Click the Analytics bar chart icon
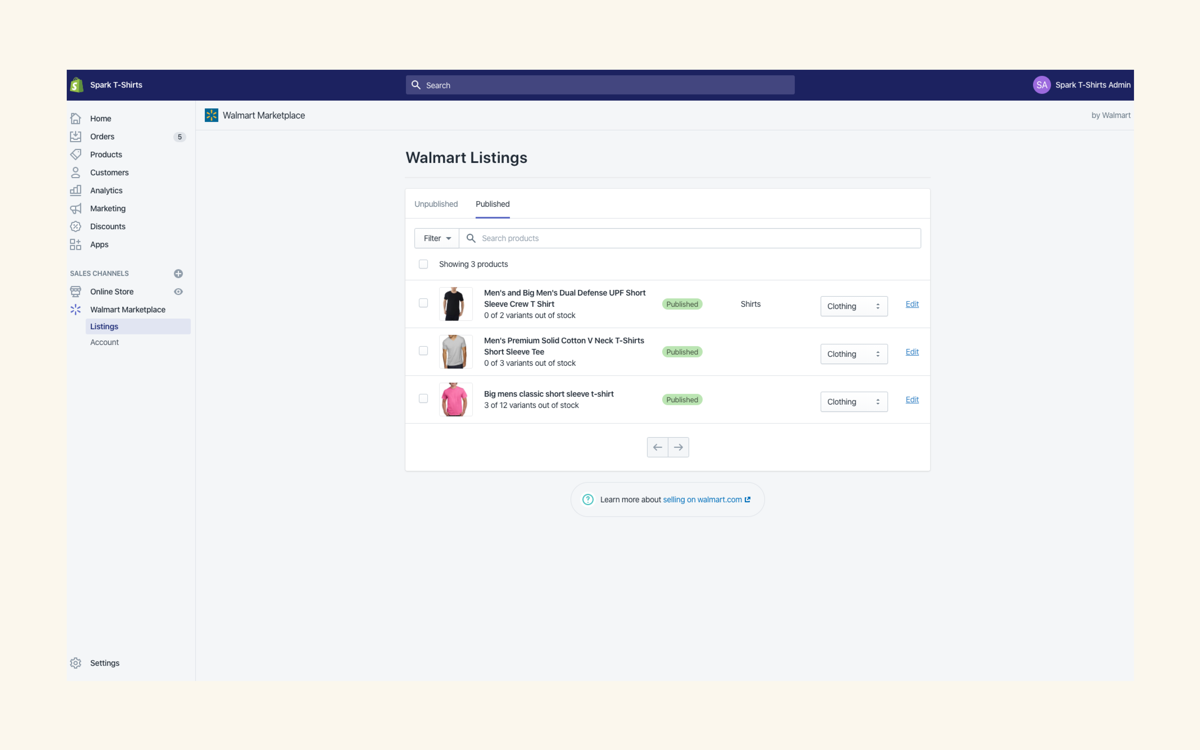1200x750 pixels. [x=76, y=190]
